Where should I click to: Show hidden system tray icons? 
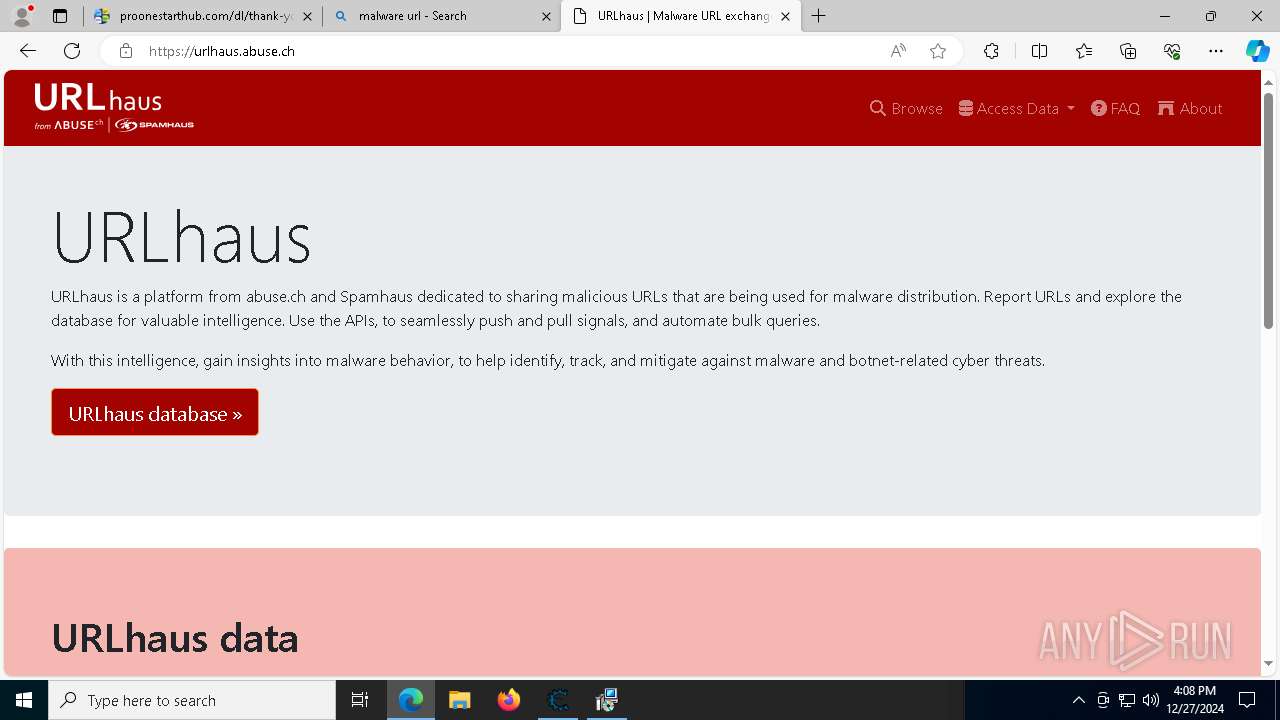click(x=1078, y=700)
